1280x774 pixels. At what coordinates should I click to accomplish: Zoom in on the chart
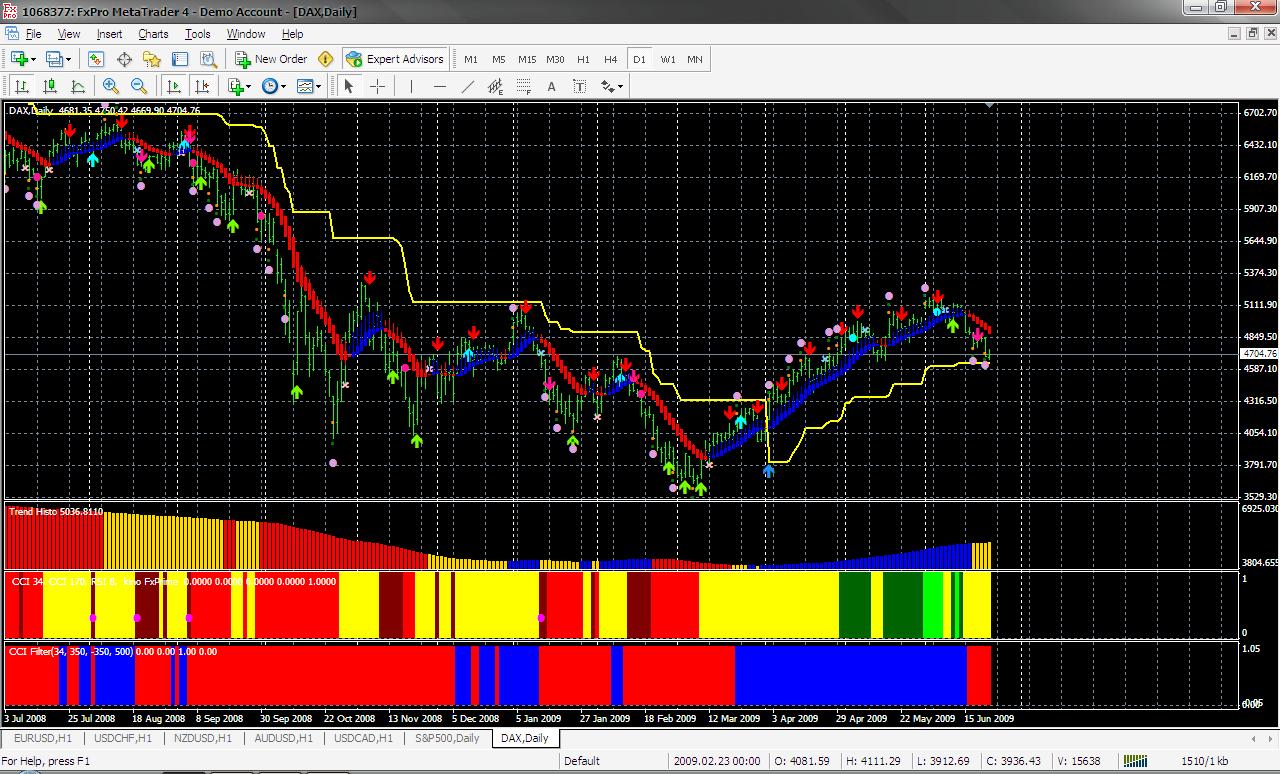(111, 87)
